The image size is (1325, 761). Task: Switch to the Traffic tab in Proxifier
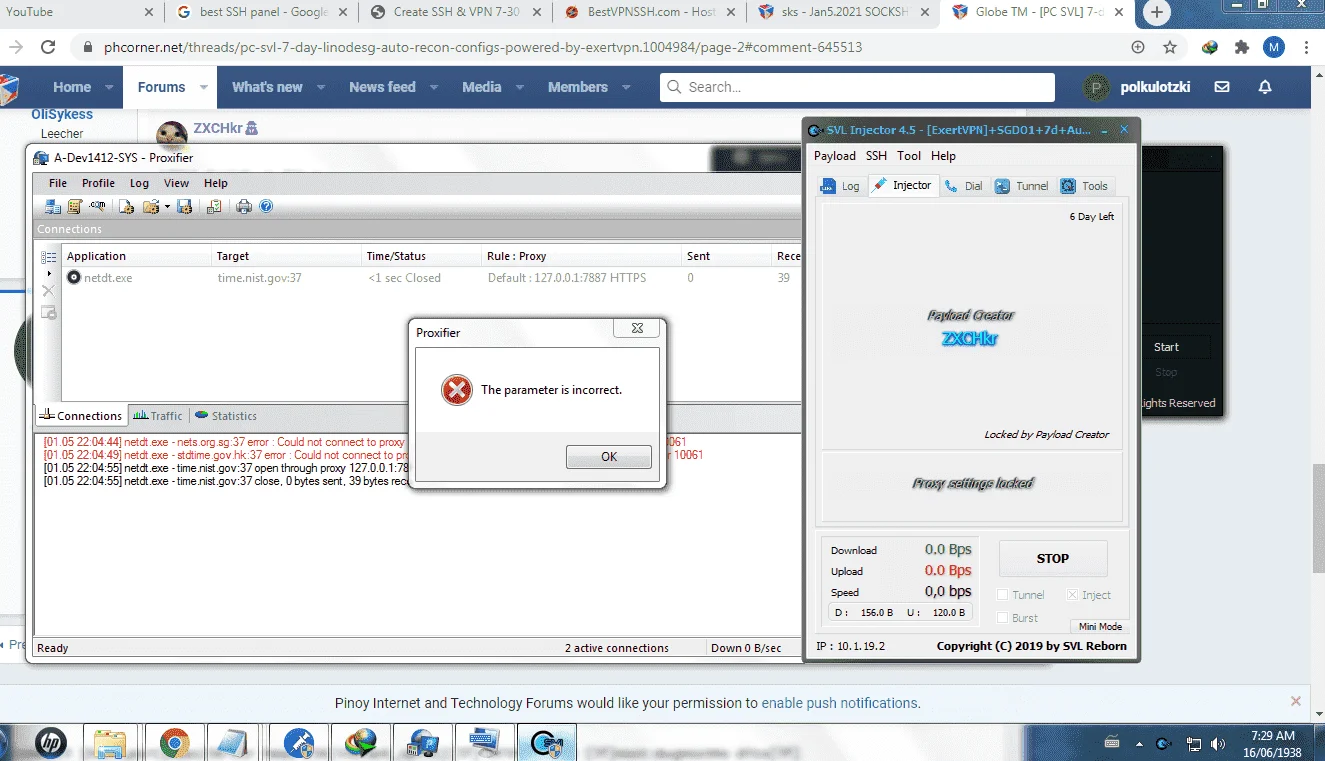[x=158, y=416]
